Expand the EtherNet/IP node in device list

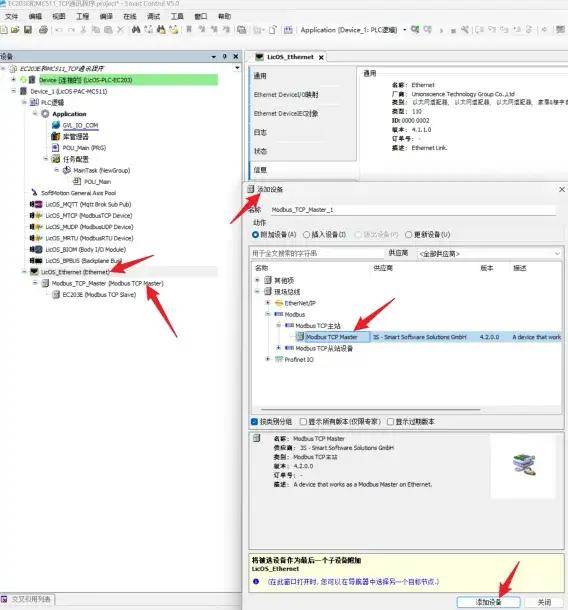268,303
